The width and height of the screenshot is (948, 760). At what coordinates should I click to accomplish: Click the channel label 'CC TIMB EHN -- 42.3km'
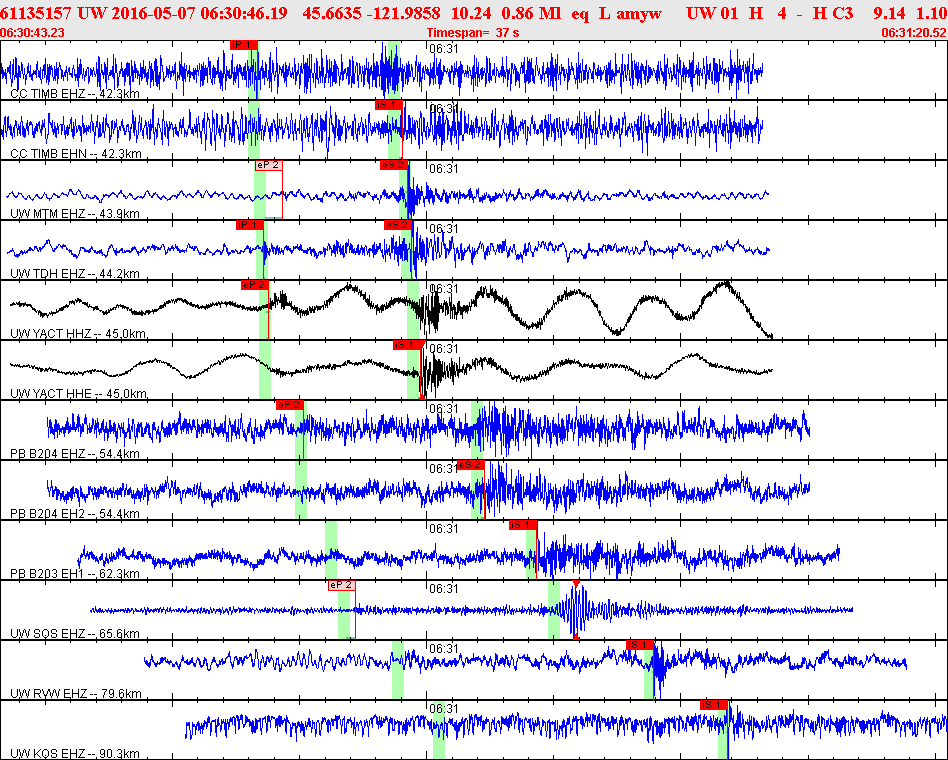click(x=76, y=154)
